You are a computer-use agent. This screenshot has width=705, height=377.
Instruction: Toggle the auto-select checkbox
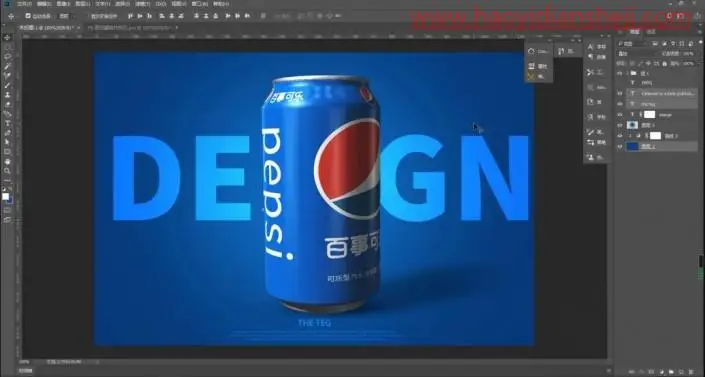(28, 16)
